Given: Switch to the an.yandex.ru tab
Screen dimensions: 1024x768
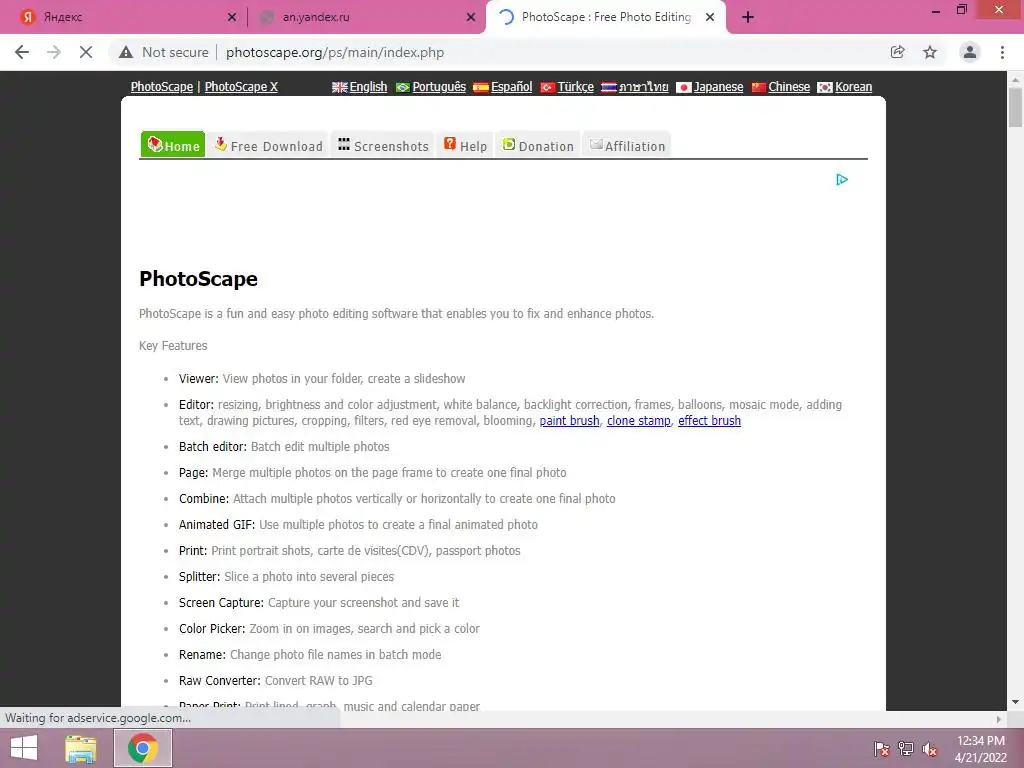Looking at the screenshot, I should [x=366, y=17].
